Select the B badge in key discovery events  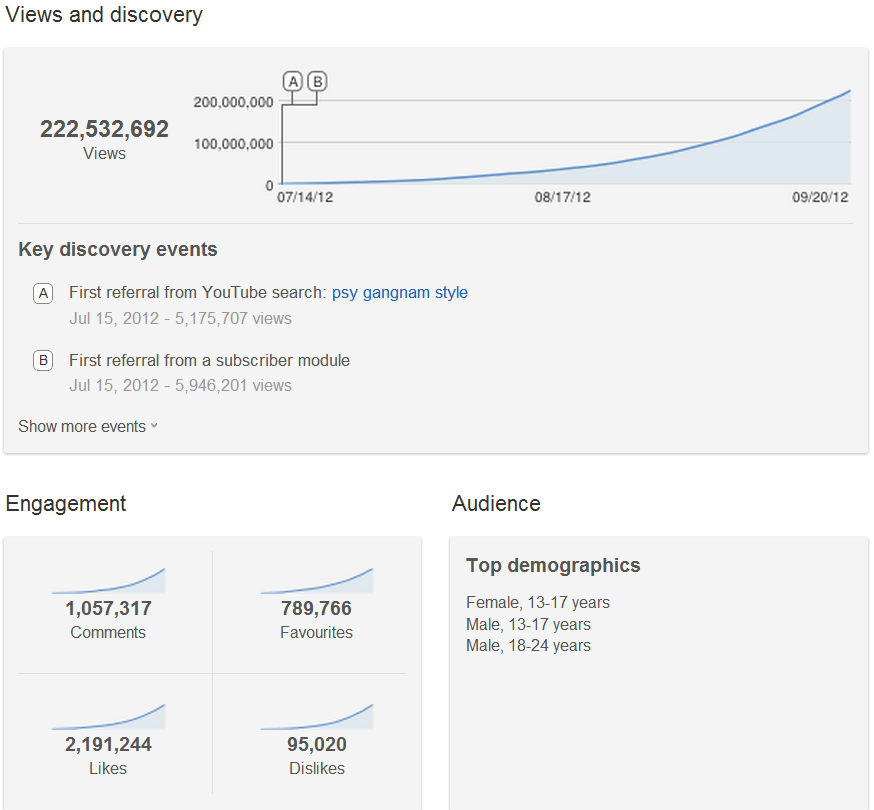43,360
